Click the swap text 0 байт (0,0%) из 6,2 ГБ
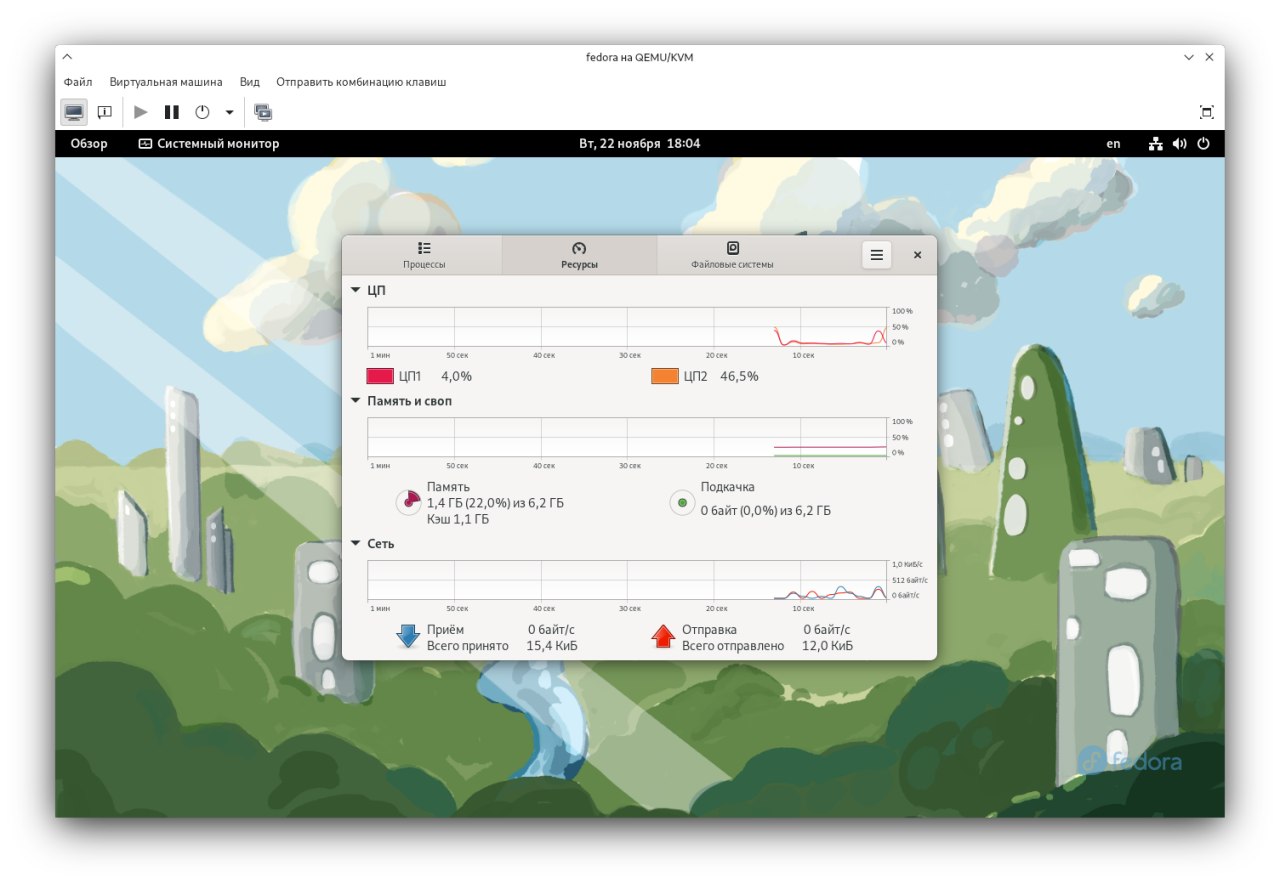Screen dimensions: 1280x883 click(x=766, y=510)
